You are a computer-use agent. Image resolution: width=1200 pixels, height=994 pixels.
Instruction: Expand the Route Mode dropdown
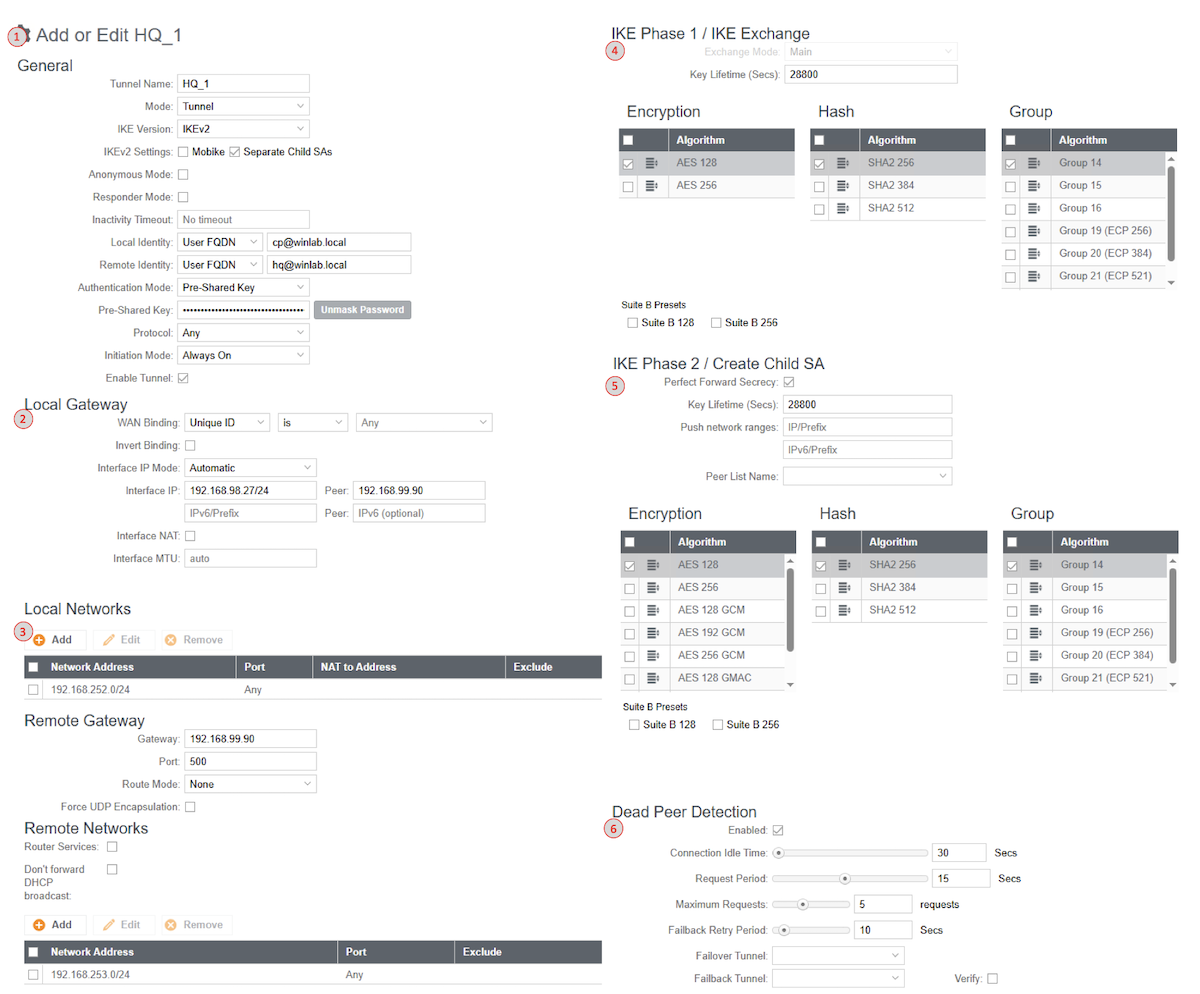pos(250,783)
